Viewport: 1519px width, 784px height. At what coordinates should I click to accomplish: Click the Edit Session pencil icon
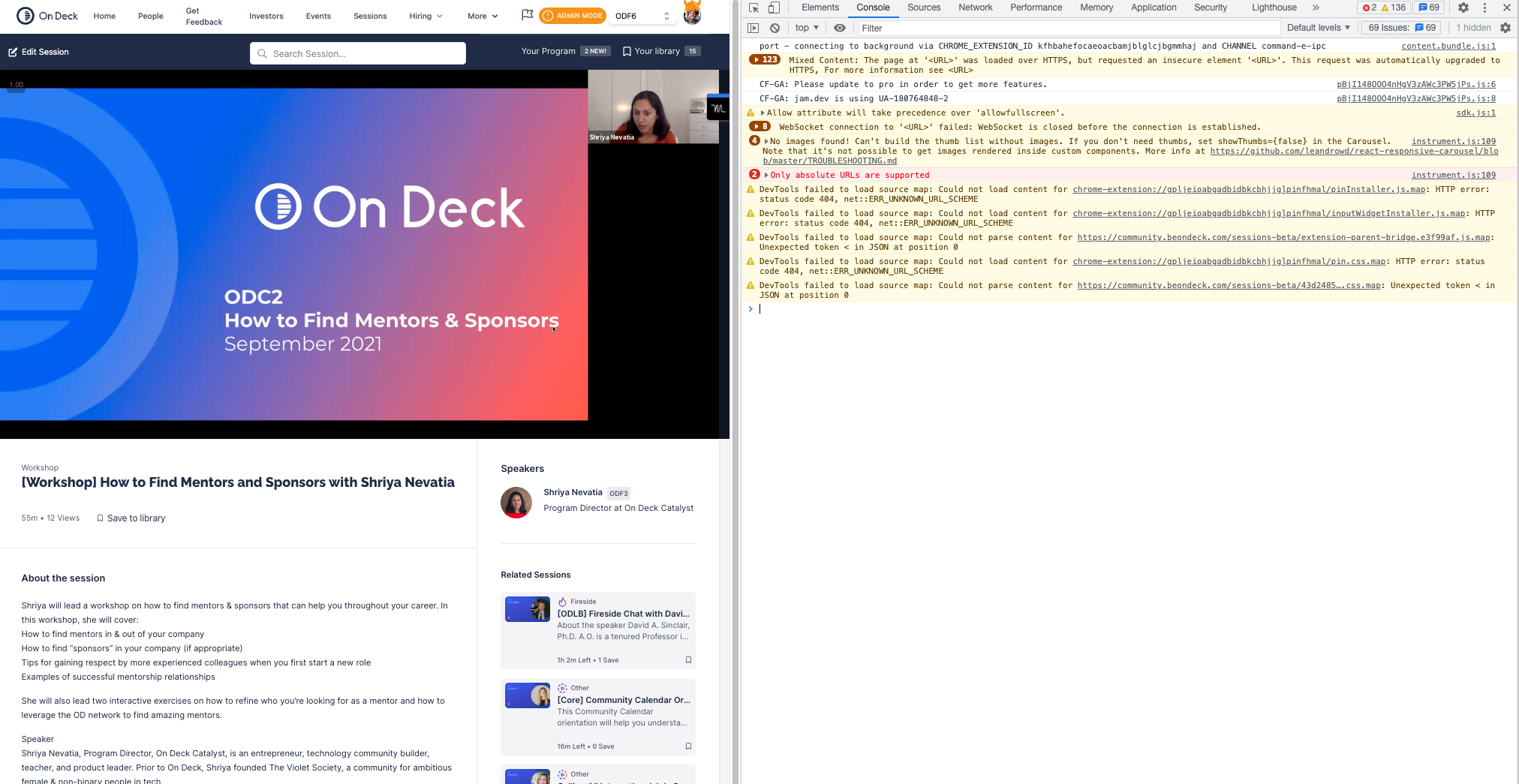[x=13, y=52]
